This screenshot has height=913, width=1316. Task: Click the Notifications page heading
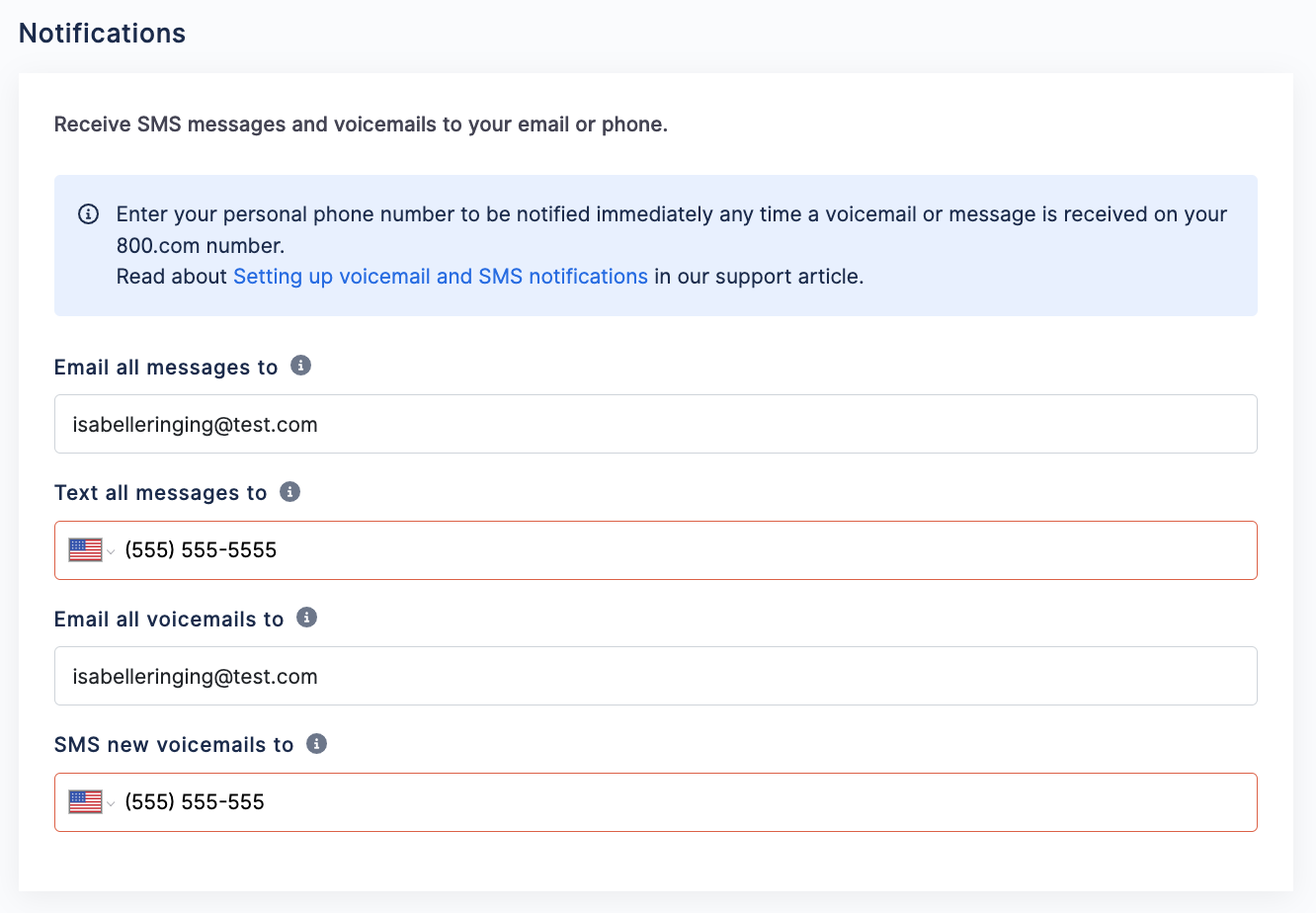tap(103, 33)
